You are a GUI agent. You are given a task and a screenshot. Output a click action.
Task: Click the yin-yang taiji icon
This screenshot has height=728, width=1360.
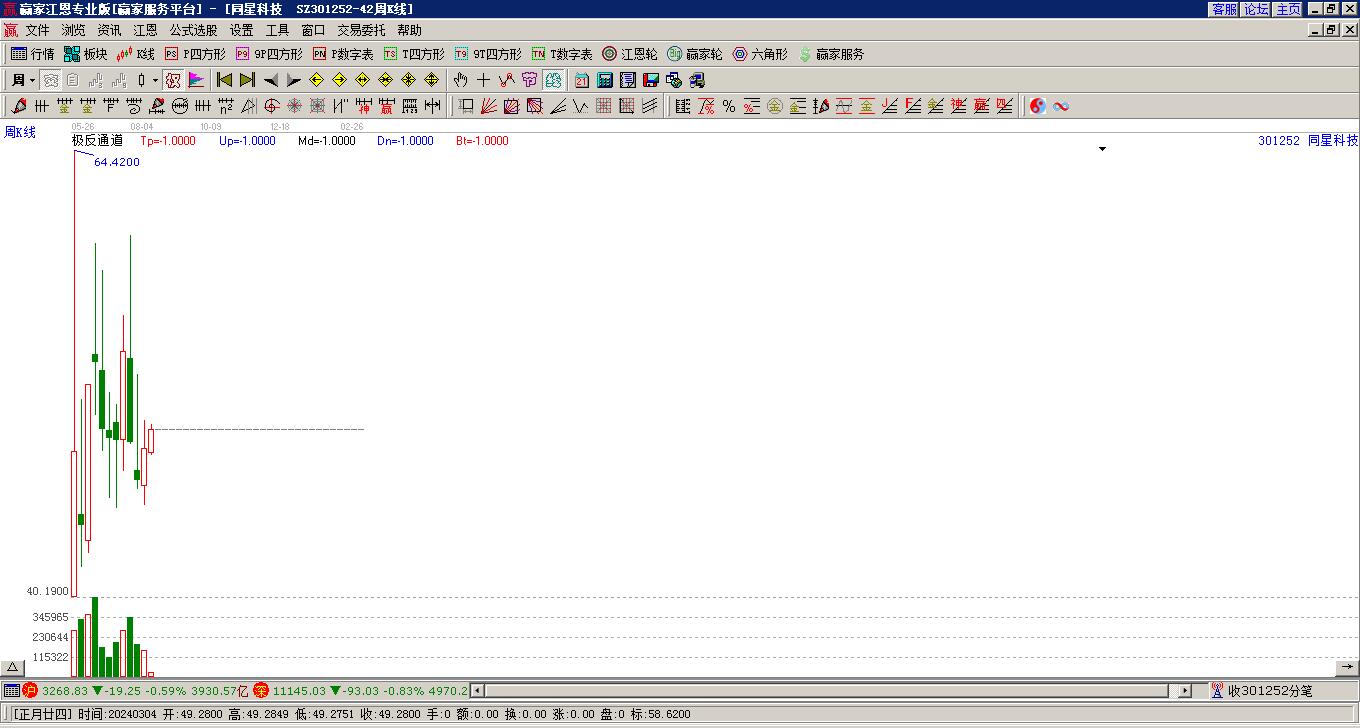[x=1038, y=106]
